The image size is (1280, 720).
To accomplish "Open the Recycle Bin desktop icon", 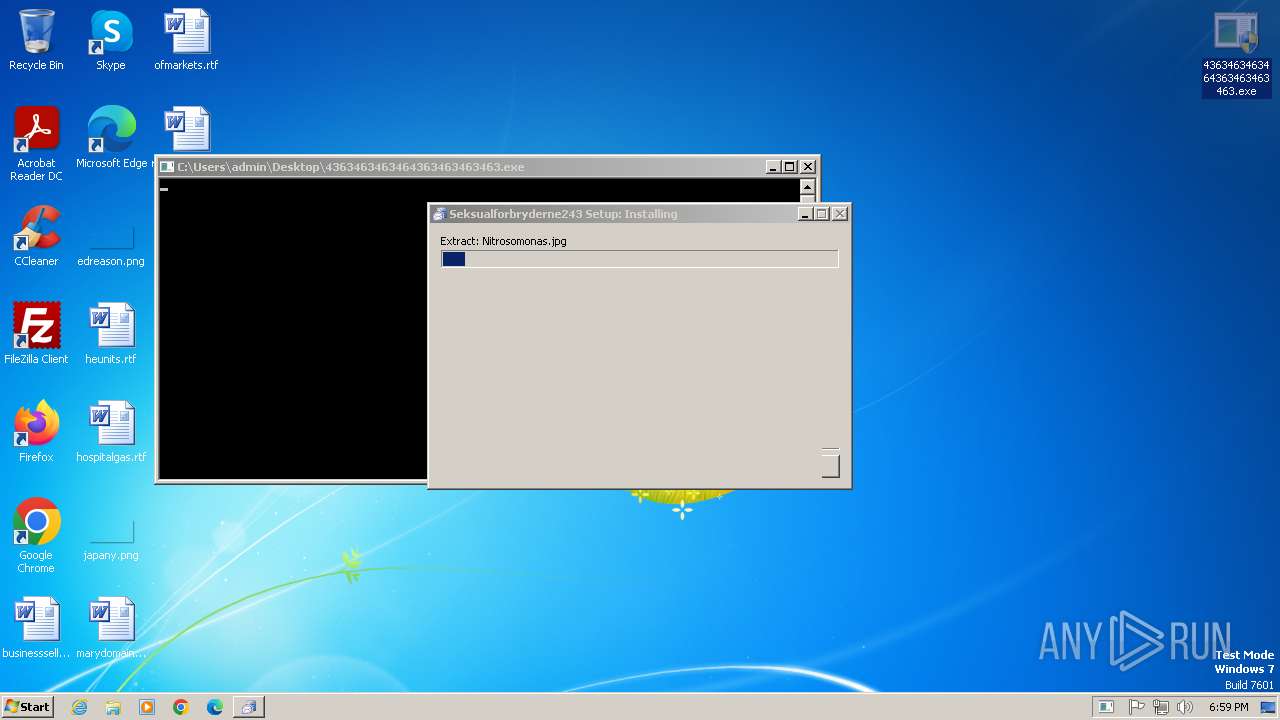I will coord(36,40).
